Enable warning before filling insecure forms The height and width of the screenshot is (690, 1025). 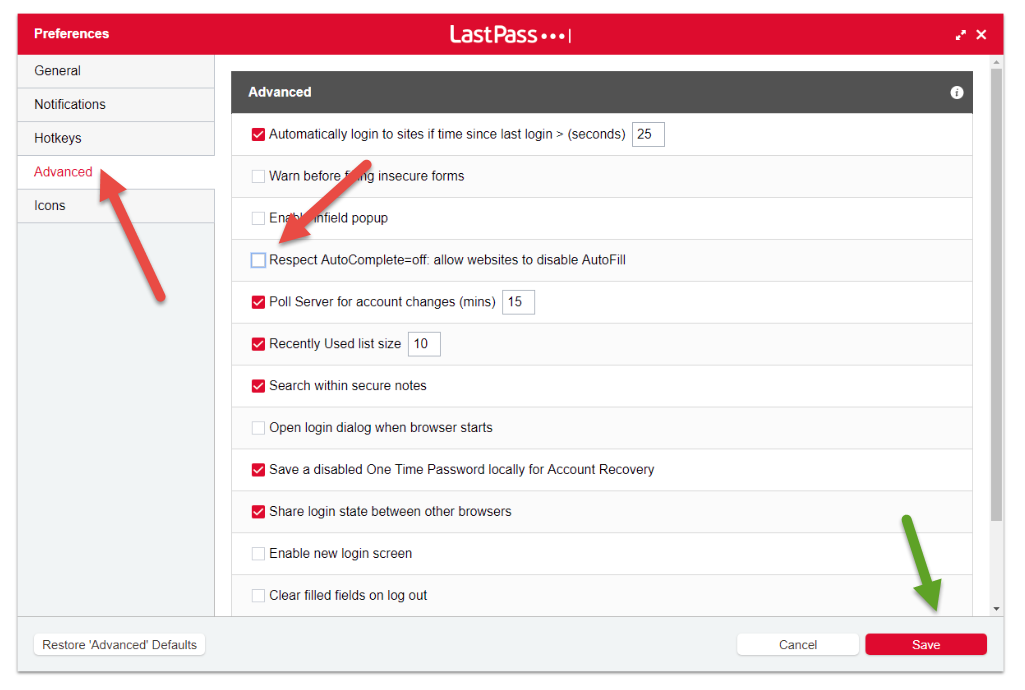click(x=258, y=175)
